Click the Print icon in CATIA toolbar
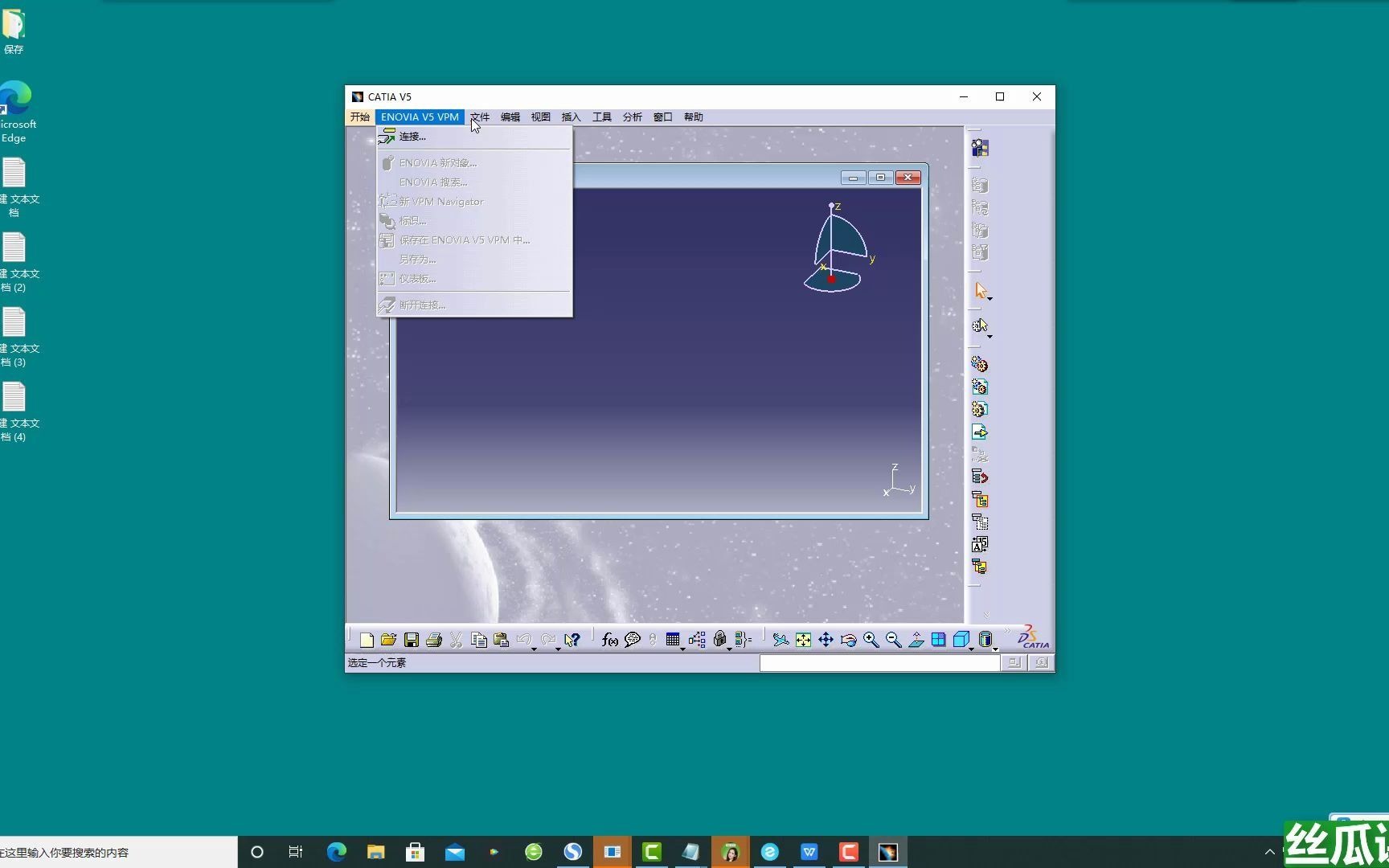Screen dimensions: 1389x868 pyautogui.click(x=434, y=640)
